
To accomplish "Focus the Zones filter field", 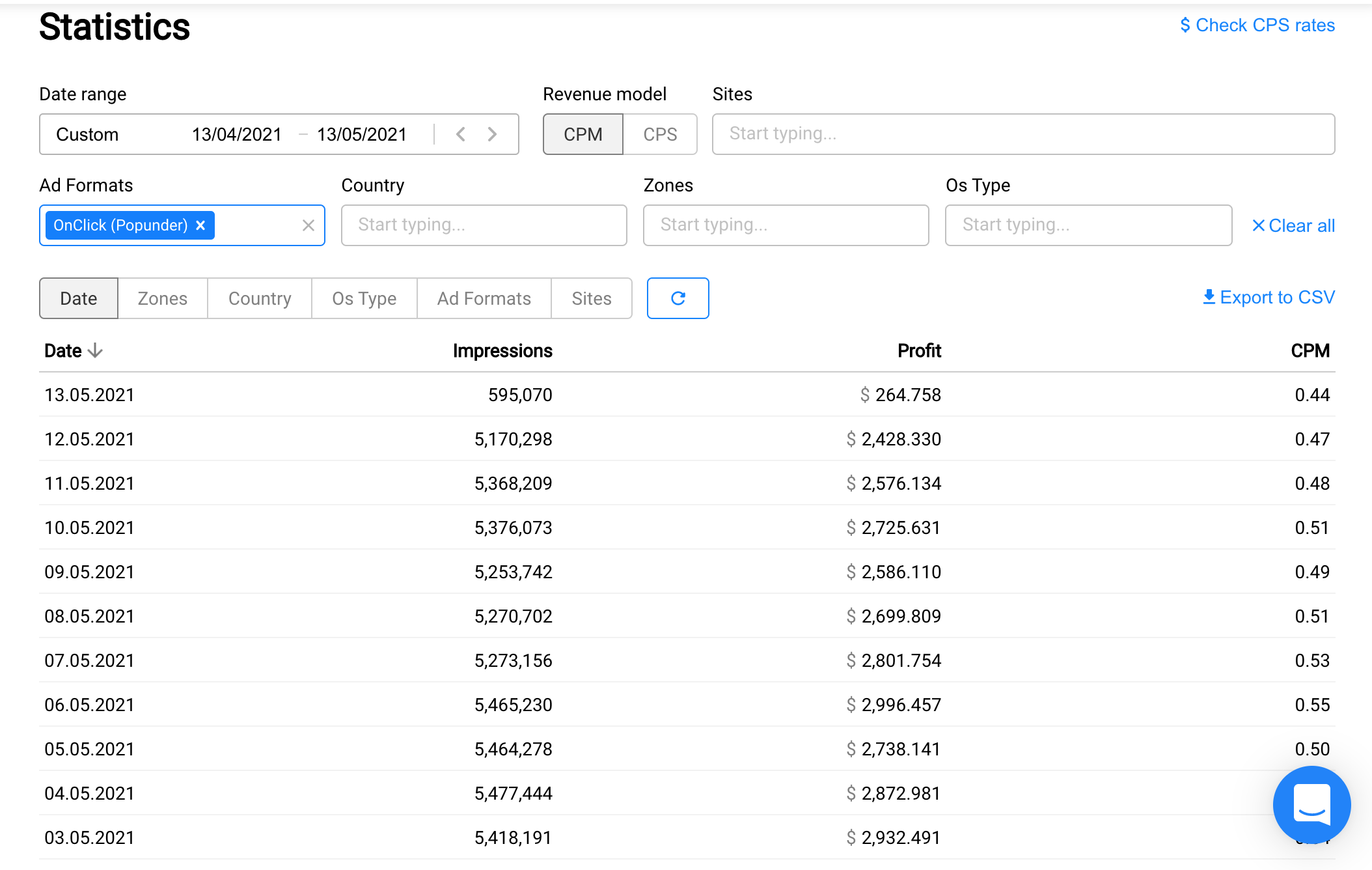I will [x=786, y=225].
